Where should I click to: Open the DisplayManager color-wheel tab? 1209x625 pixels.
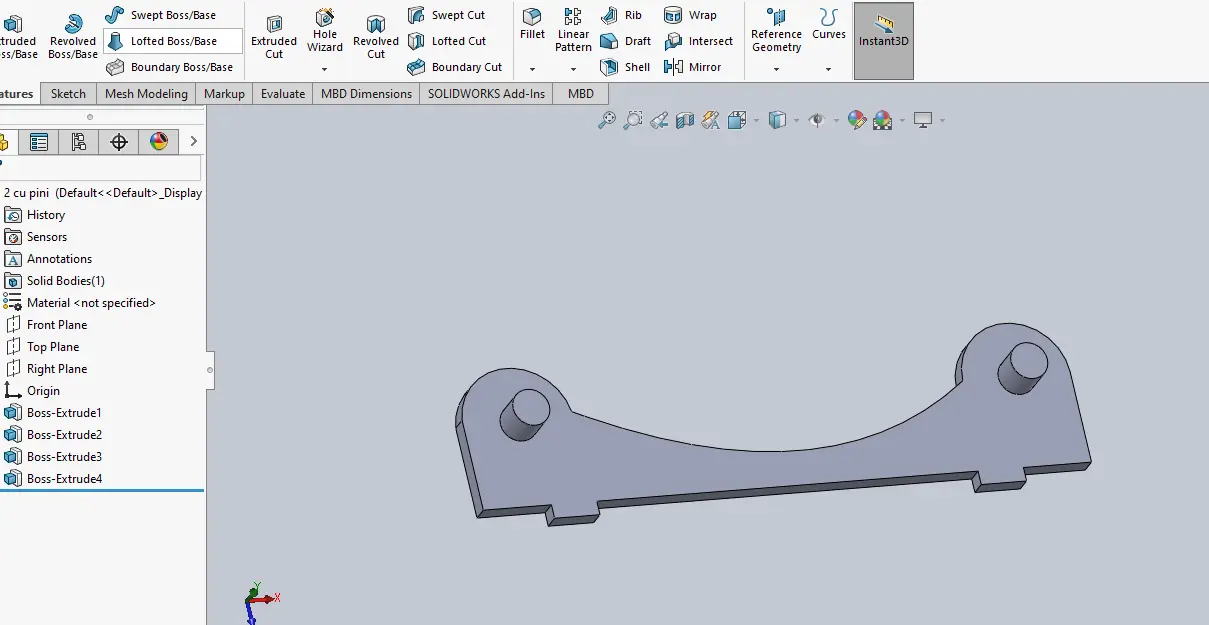click(x=159, y=142)
